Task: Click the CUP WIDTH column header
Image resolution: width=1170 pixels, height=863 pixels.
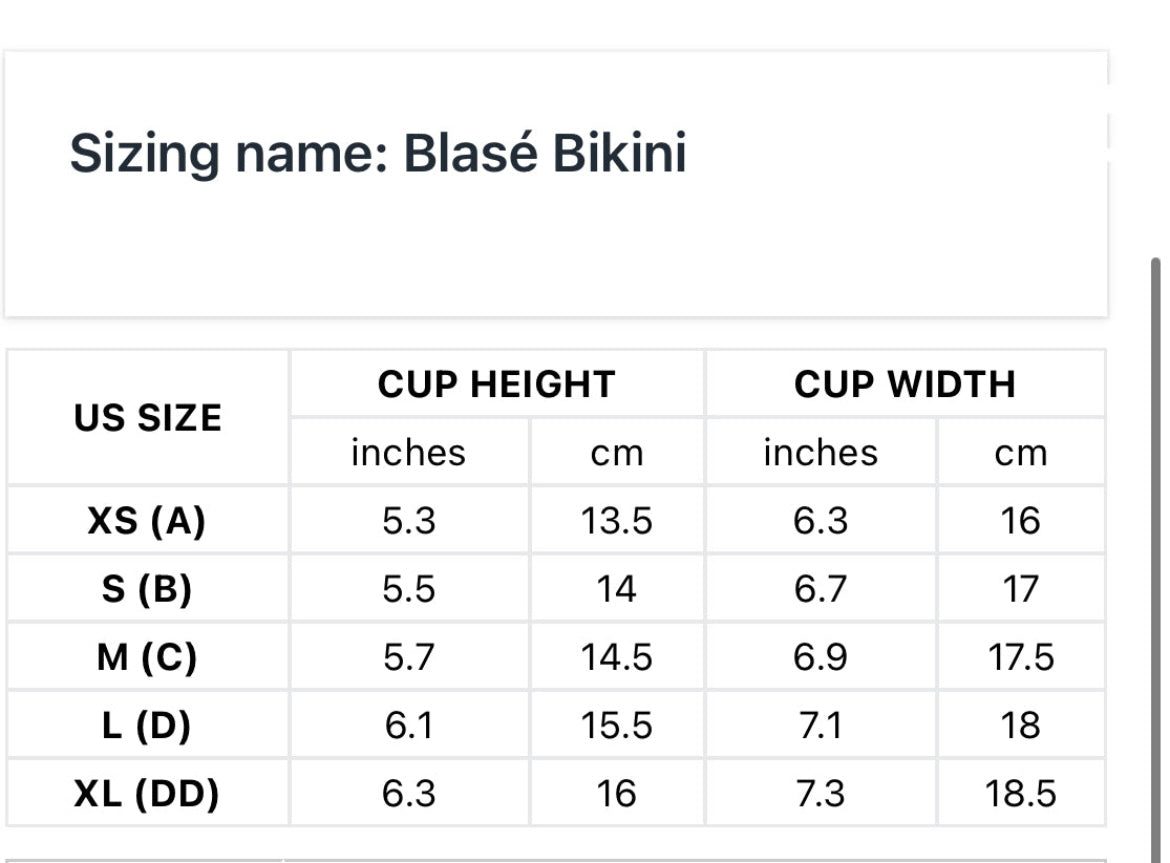Action: tap(904, 384)
